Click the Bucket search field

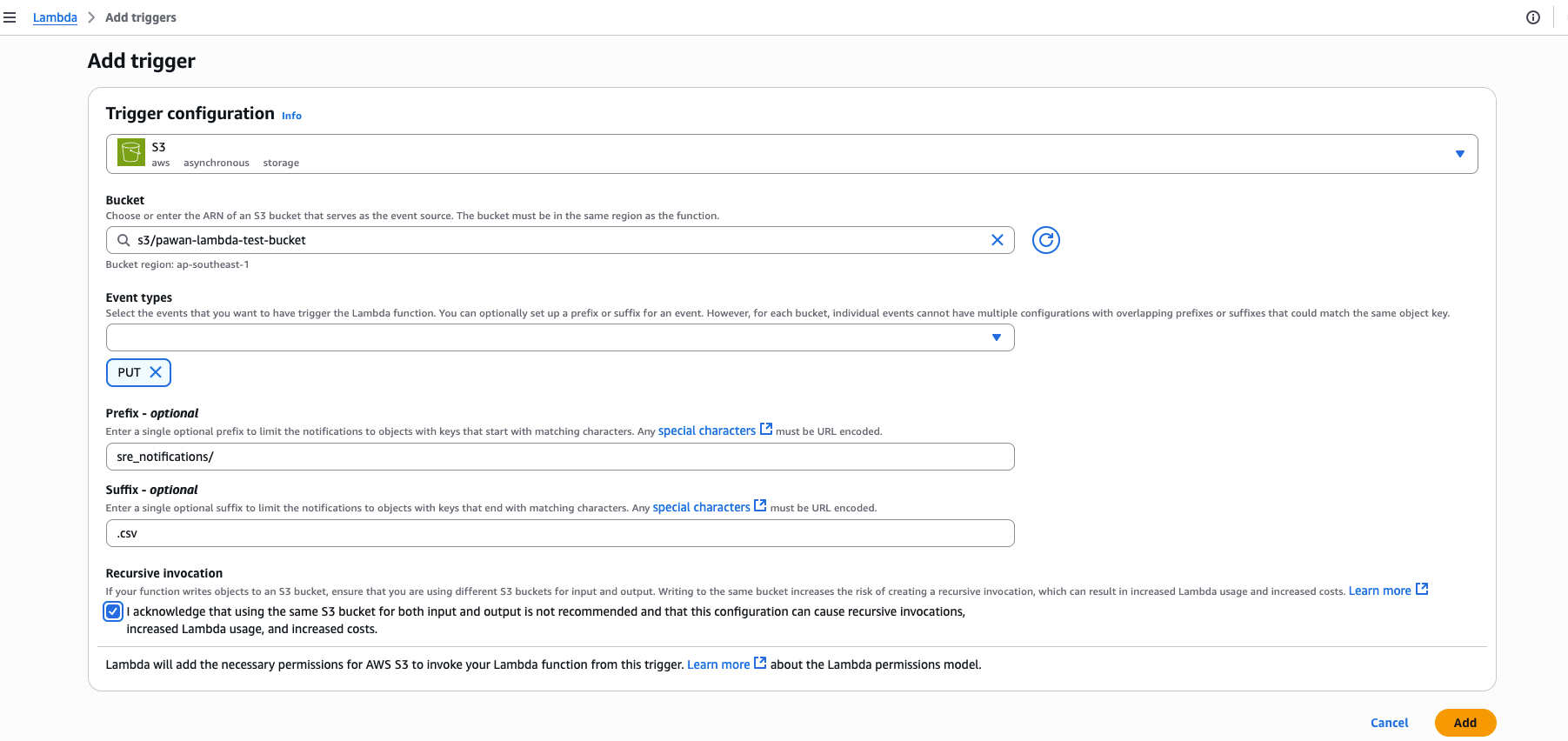(x=560, y=240)
